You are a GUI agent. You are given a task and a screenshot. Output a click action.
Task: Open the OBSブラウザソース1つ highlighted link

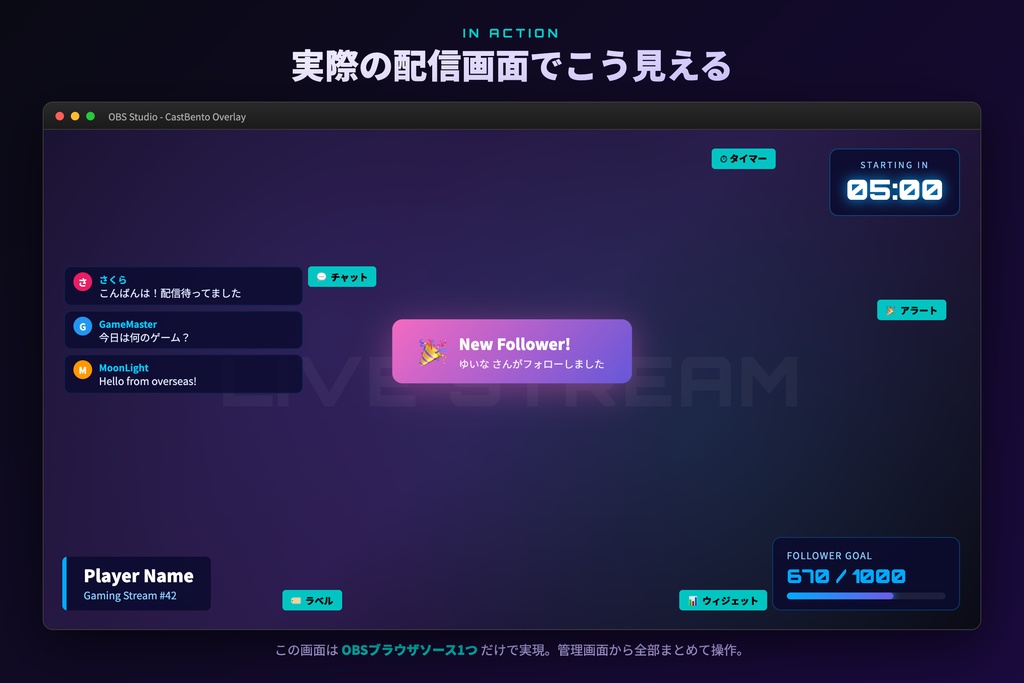[407, 649]
